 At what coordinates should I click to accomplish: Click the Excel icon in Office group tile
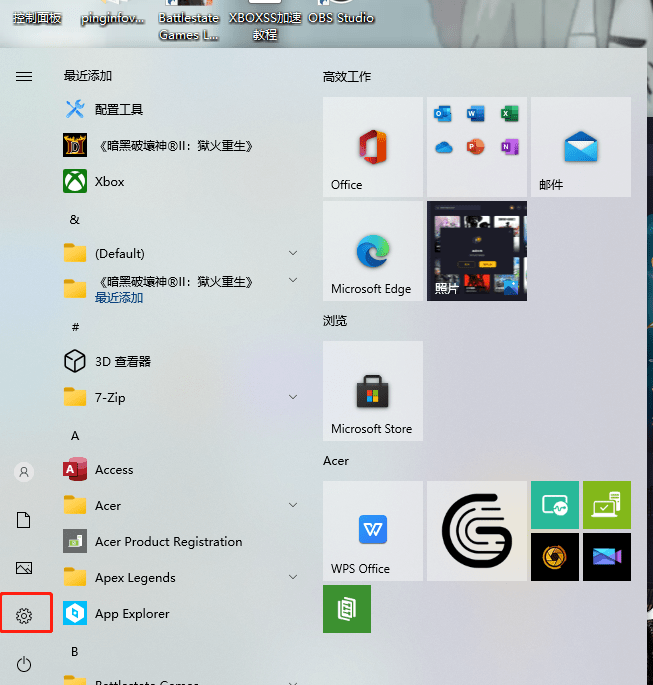[x=510, y=114]
